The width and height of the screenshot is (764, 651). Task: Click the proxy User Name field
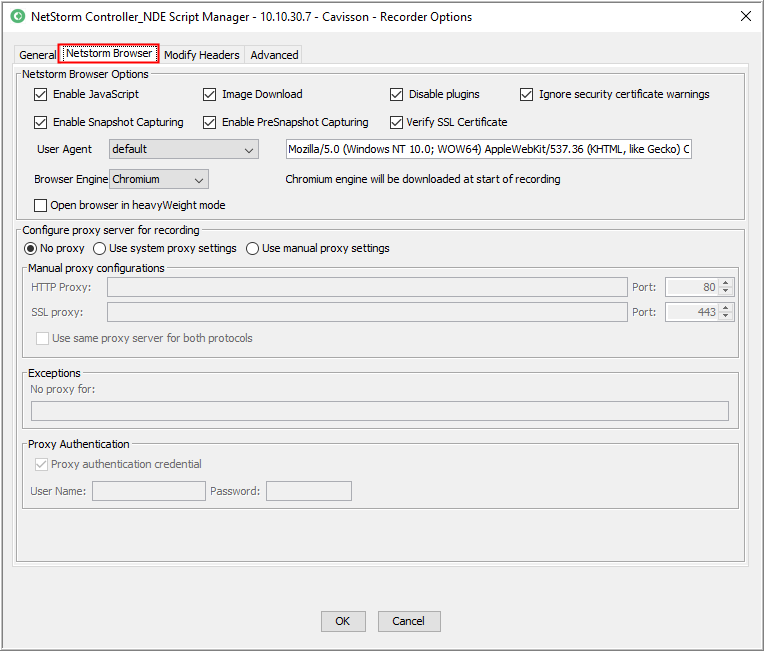pos(149,491)
